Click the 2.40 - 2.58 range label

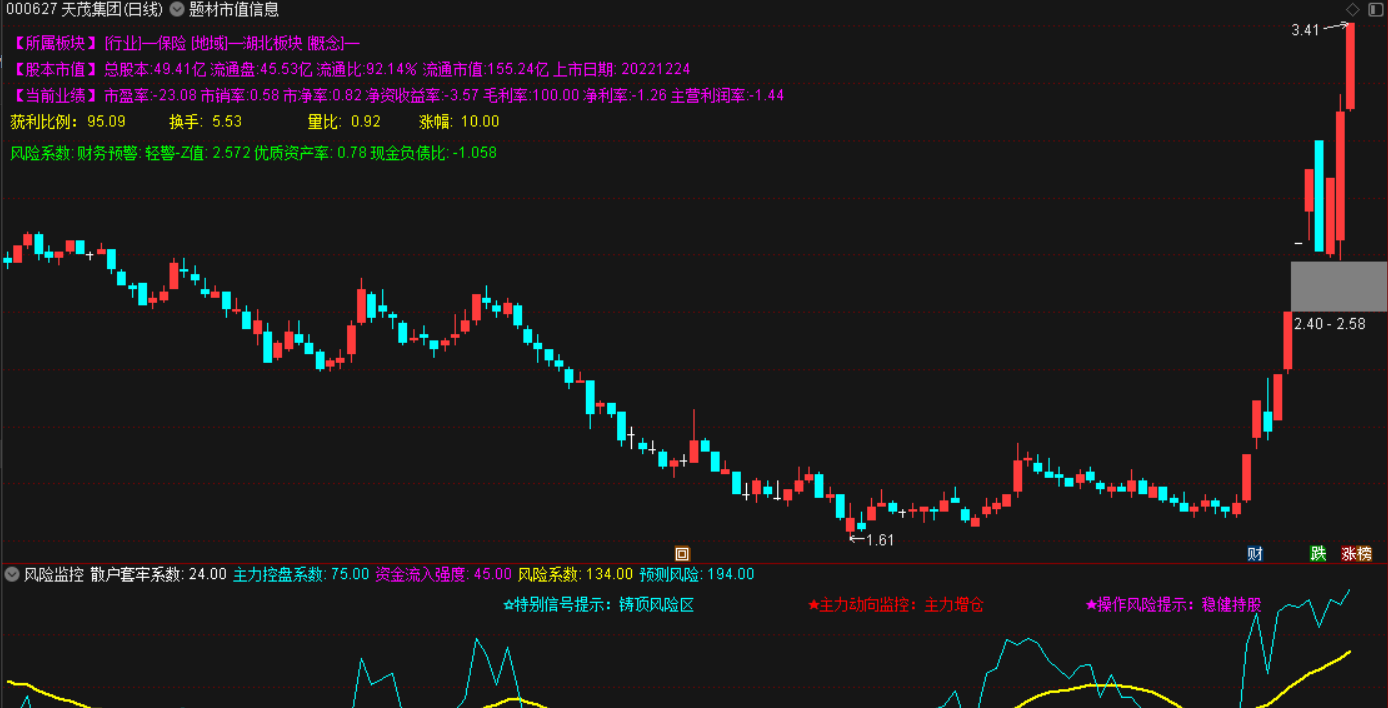[1329, 324]
